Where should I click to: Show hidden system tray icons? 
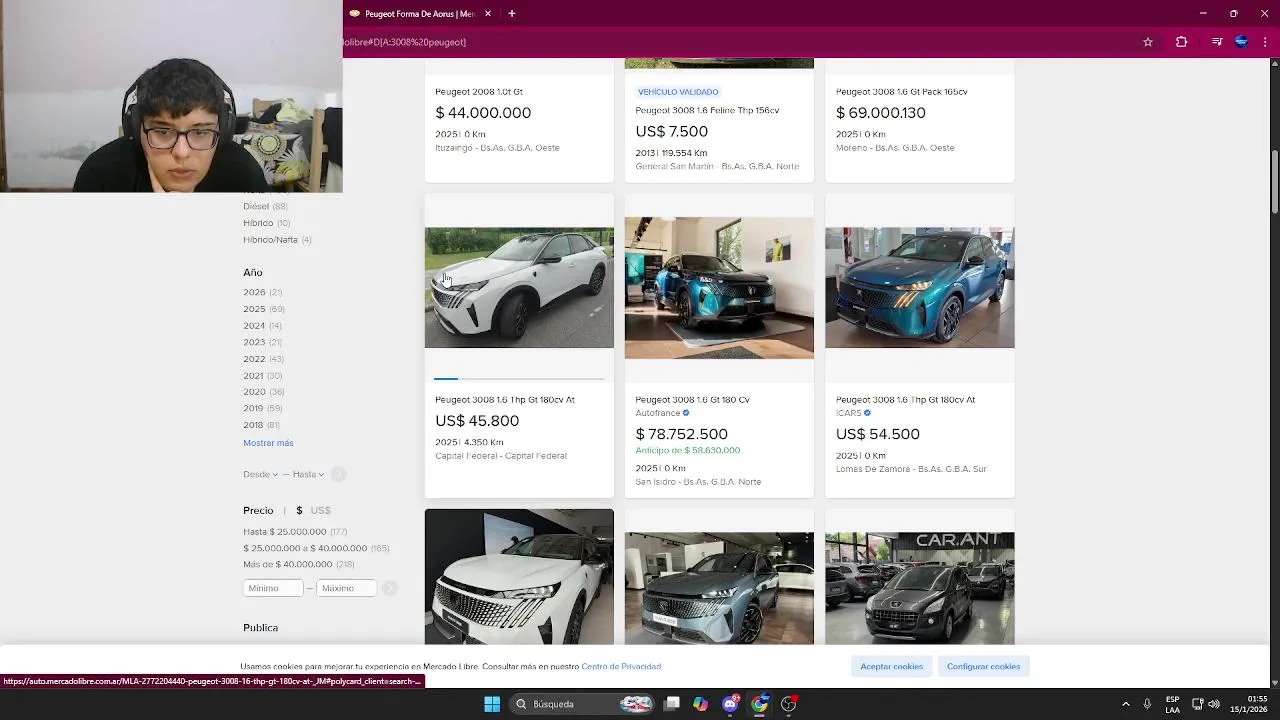coord(1125,704)
